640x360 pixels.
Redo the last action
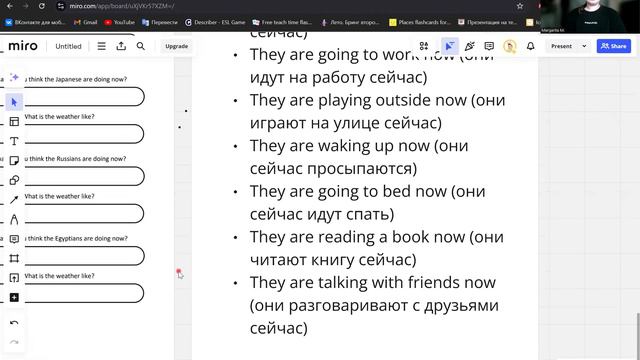[14, 342]
